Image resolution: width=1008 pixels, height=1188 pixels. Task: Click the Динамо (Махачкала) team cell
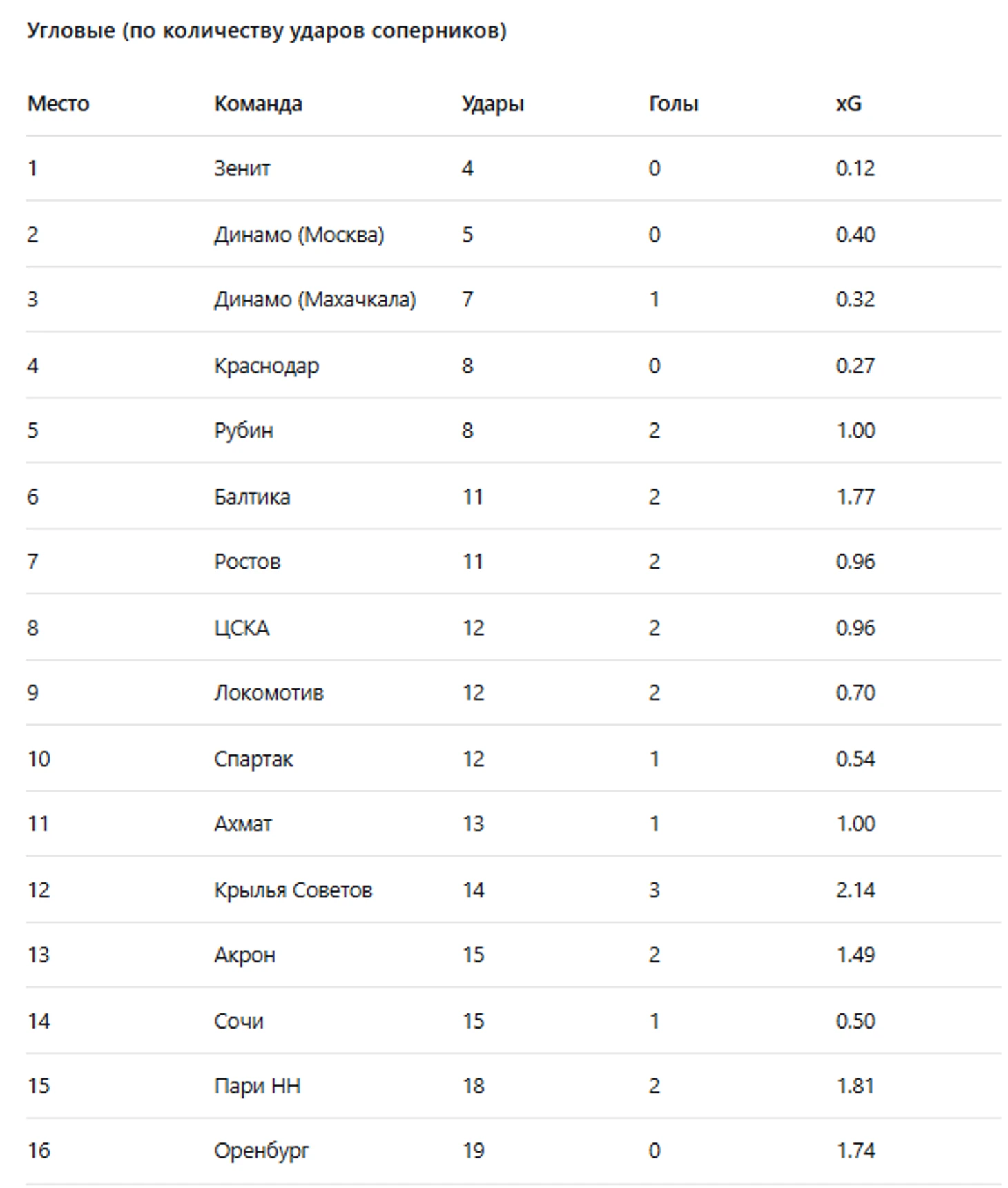[316, 300]
